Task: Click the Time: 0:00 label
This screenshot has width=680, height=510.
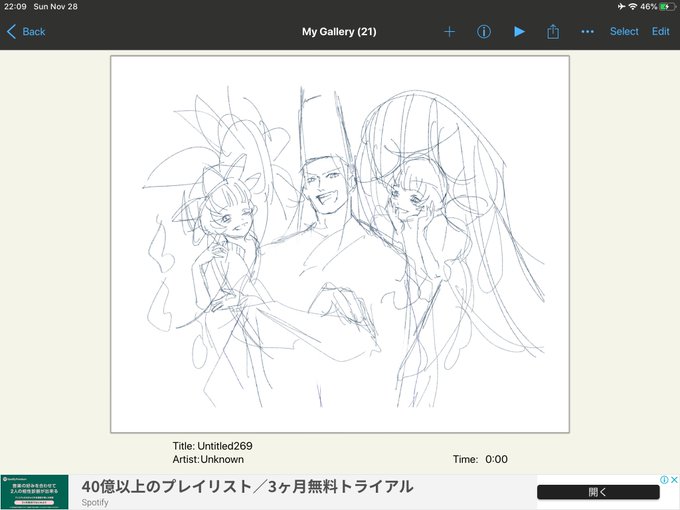Action: [480, 459]
